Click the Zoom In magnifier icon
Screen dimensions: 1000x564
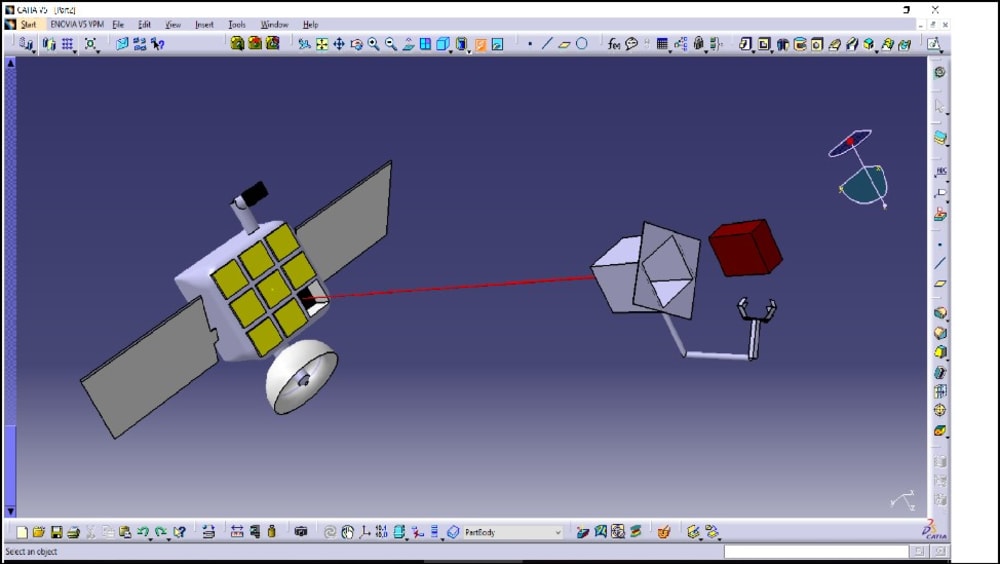pyautogui.click(x=373, y=43)
